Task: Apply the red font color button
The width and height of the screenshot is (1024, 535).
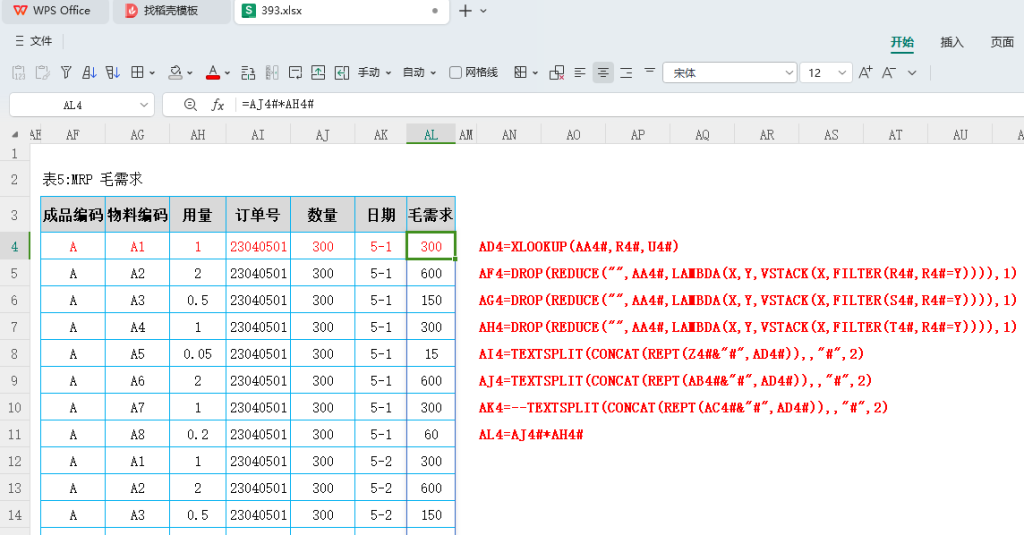Action: pyautogui.click(x=213, y=73)
